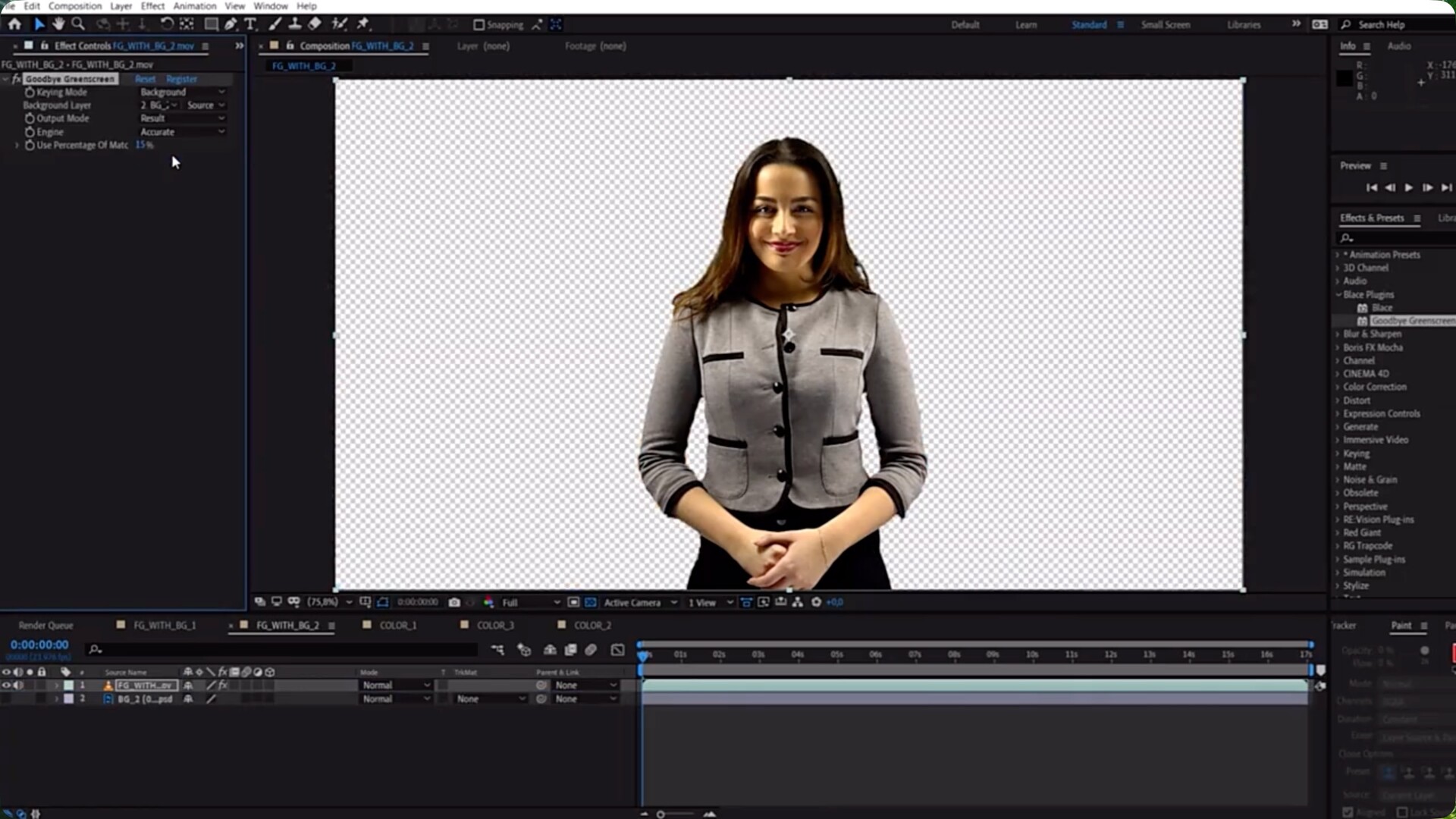
Task: Click the 15% matte percentage value
Action: pyautogui.click(x=144, y=145)
